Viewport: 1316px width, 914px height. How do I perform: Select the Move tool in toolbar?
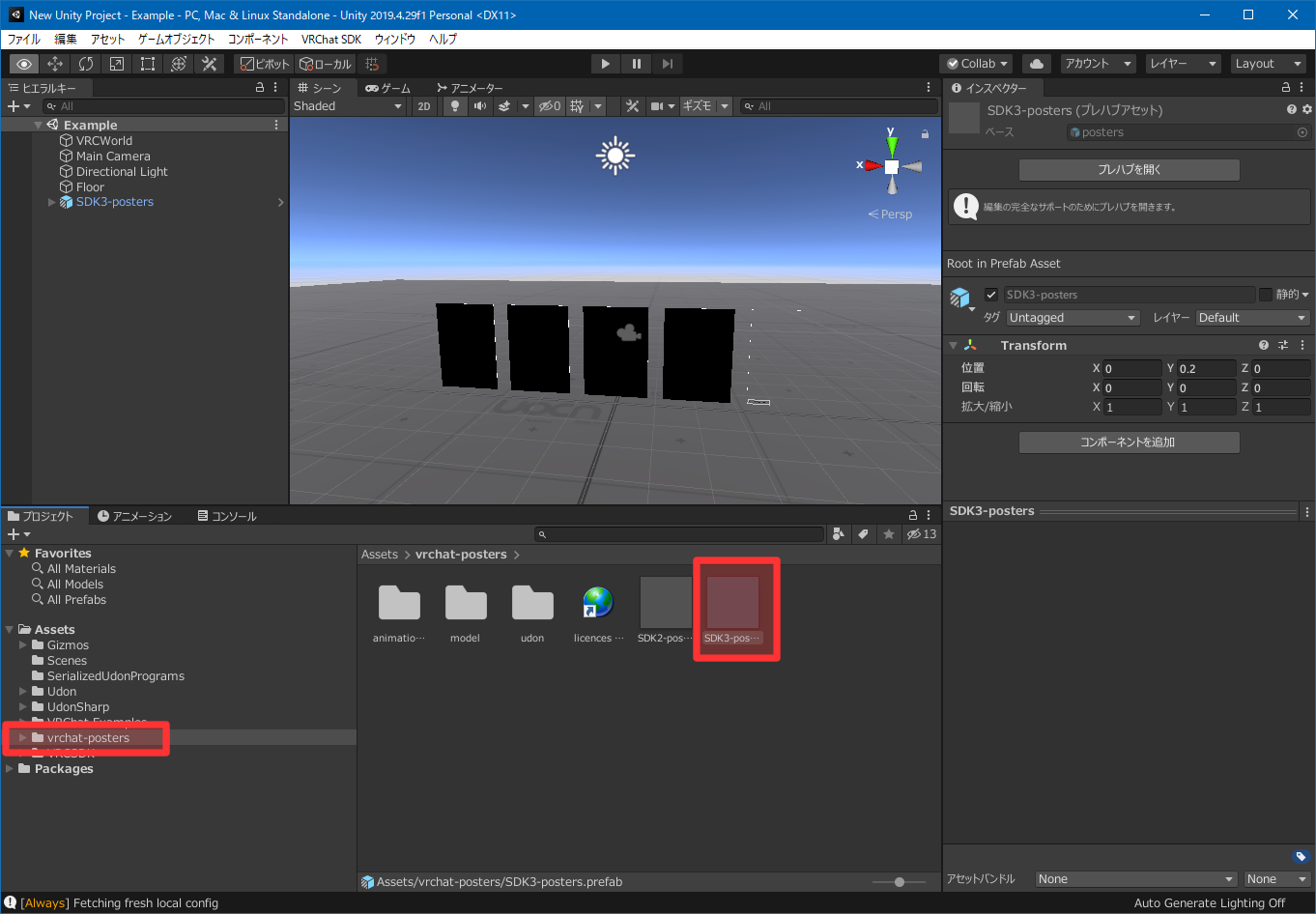click(x=55, y=64)
